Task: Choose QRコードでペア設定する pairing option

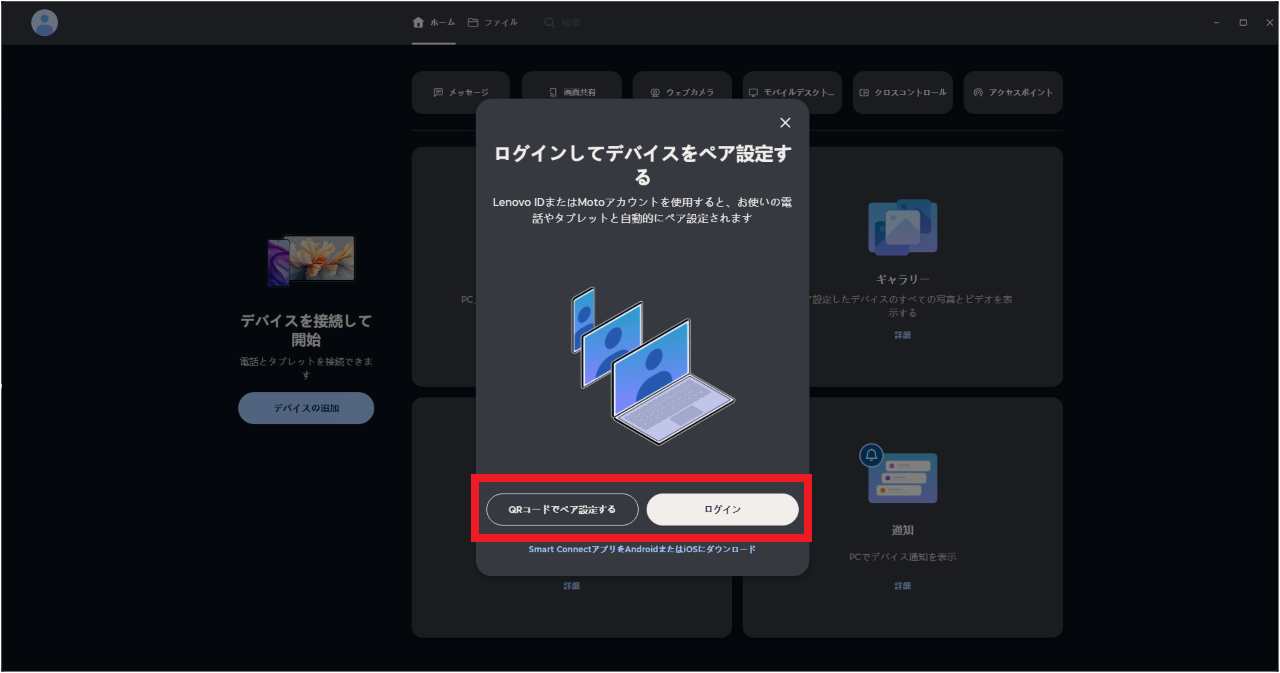Action: (x=561, y=509)
